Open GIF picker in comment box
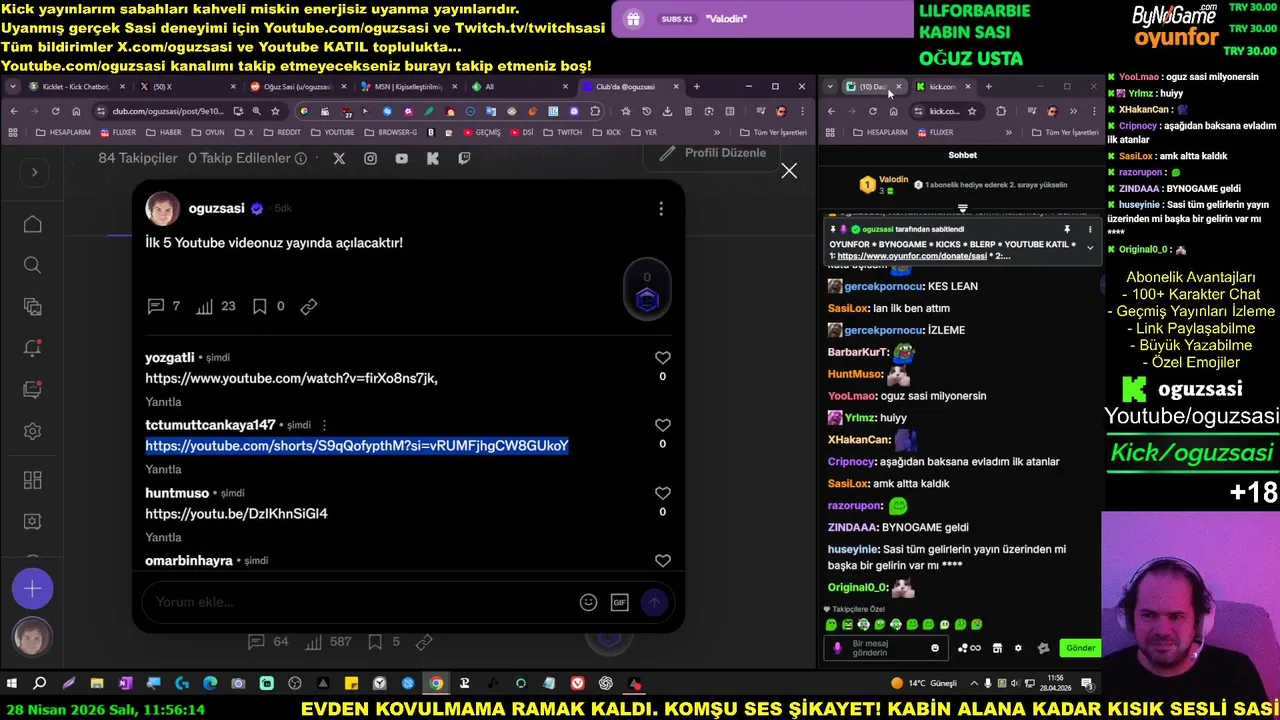 [619, 602]
